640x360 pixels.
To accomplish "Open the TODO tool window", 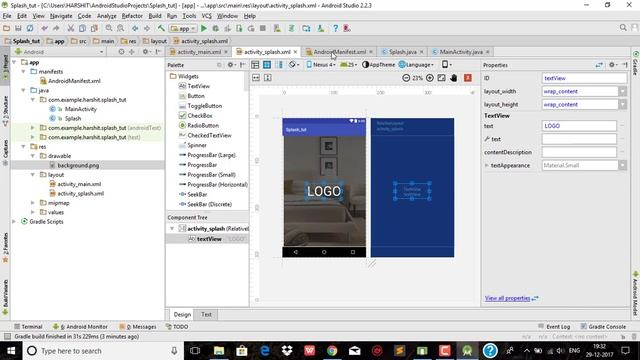I will tap(177, 327).
